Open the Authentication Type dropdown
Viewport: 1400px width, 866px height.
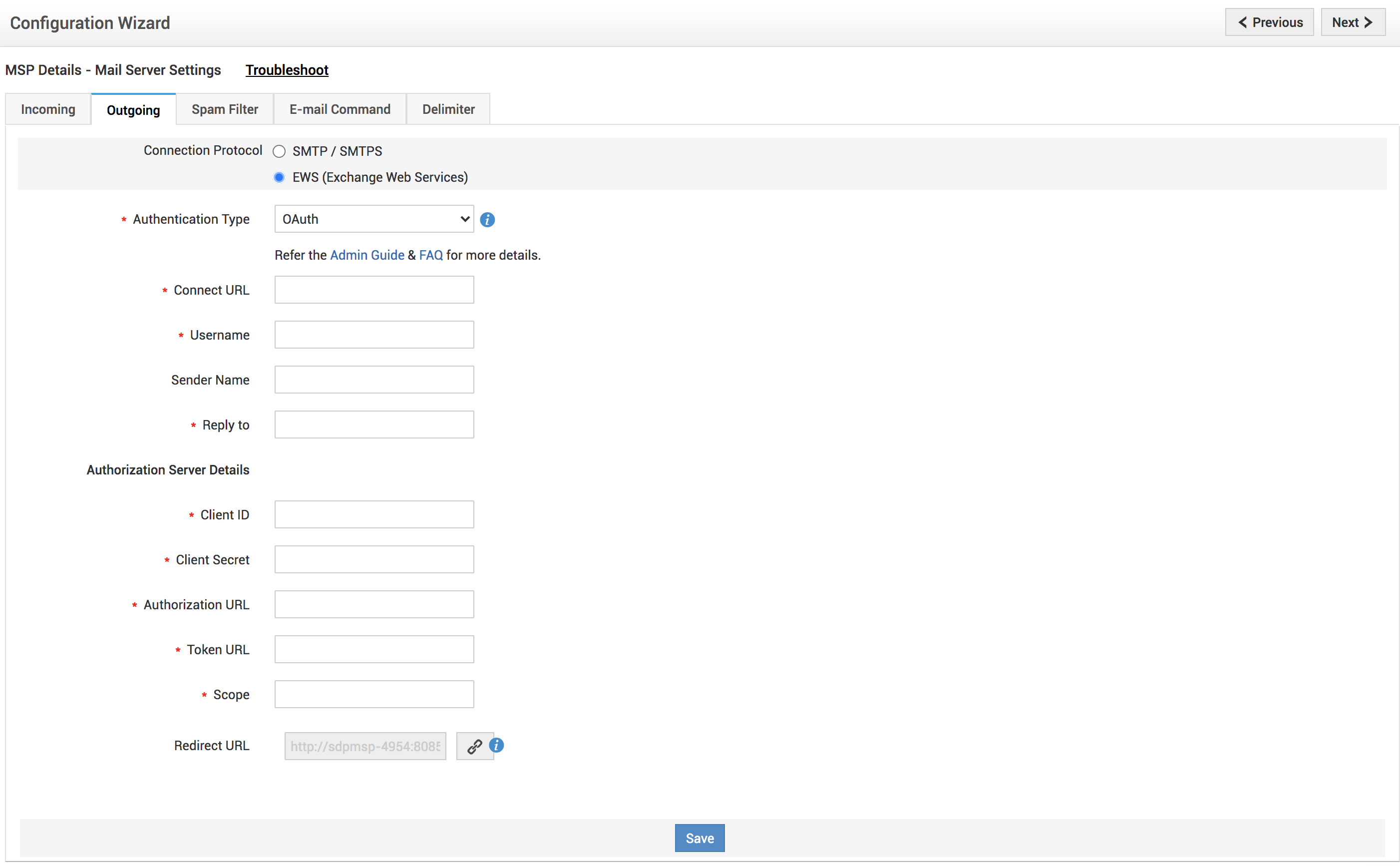click(x=374, y=219)
